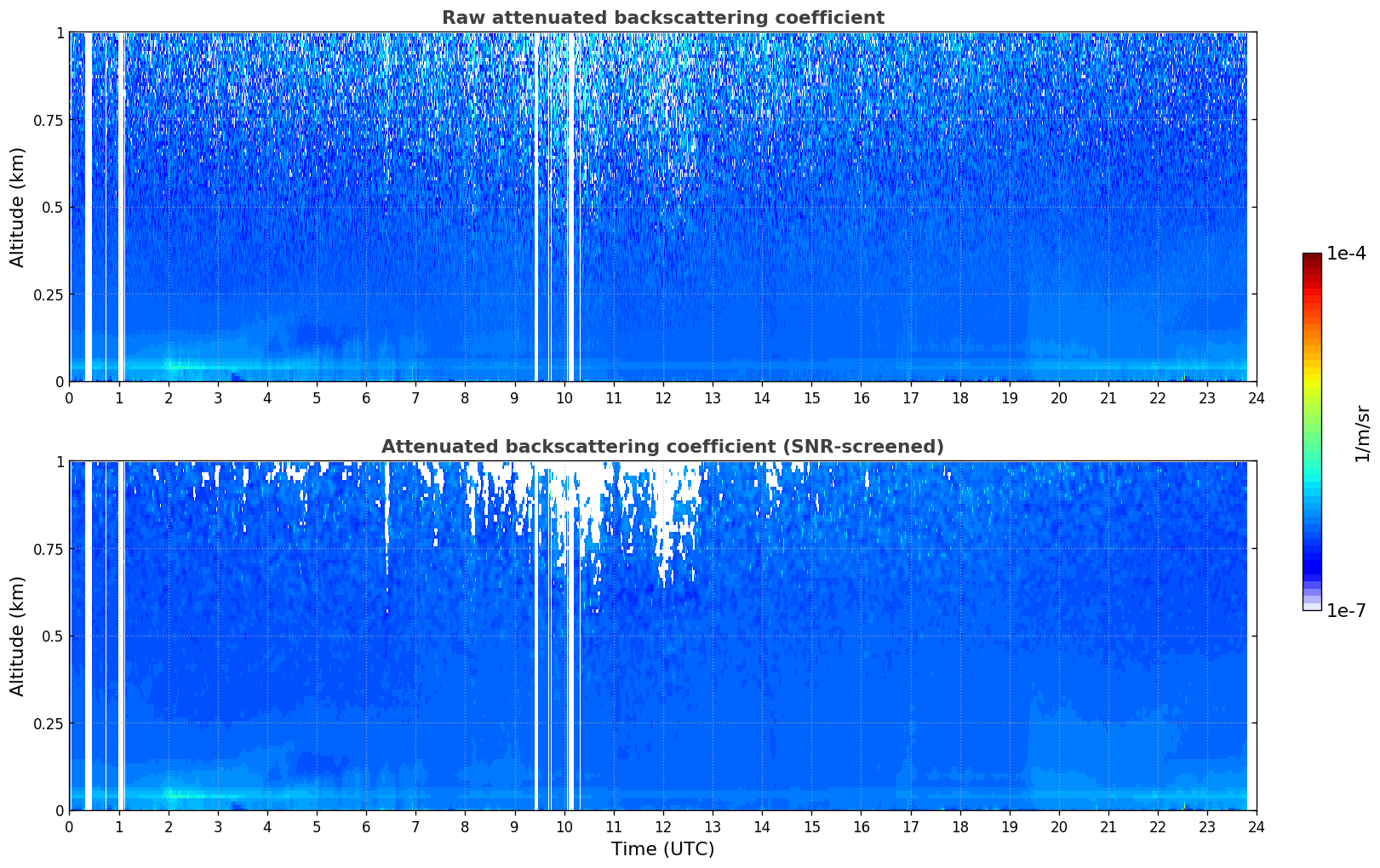
Task: Click the 0.75 altitude tick on top plot
Action: [x=49, y=120]
